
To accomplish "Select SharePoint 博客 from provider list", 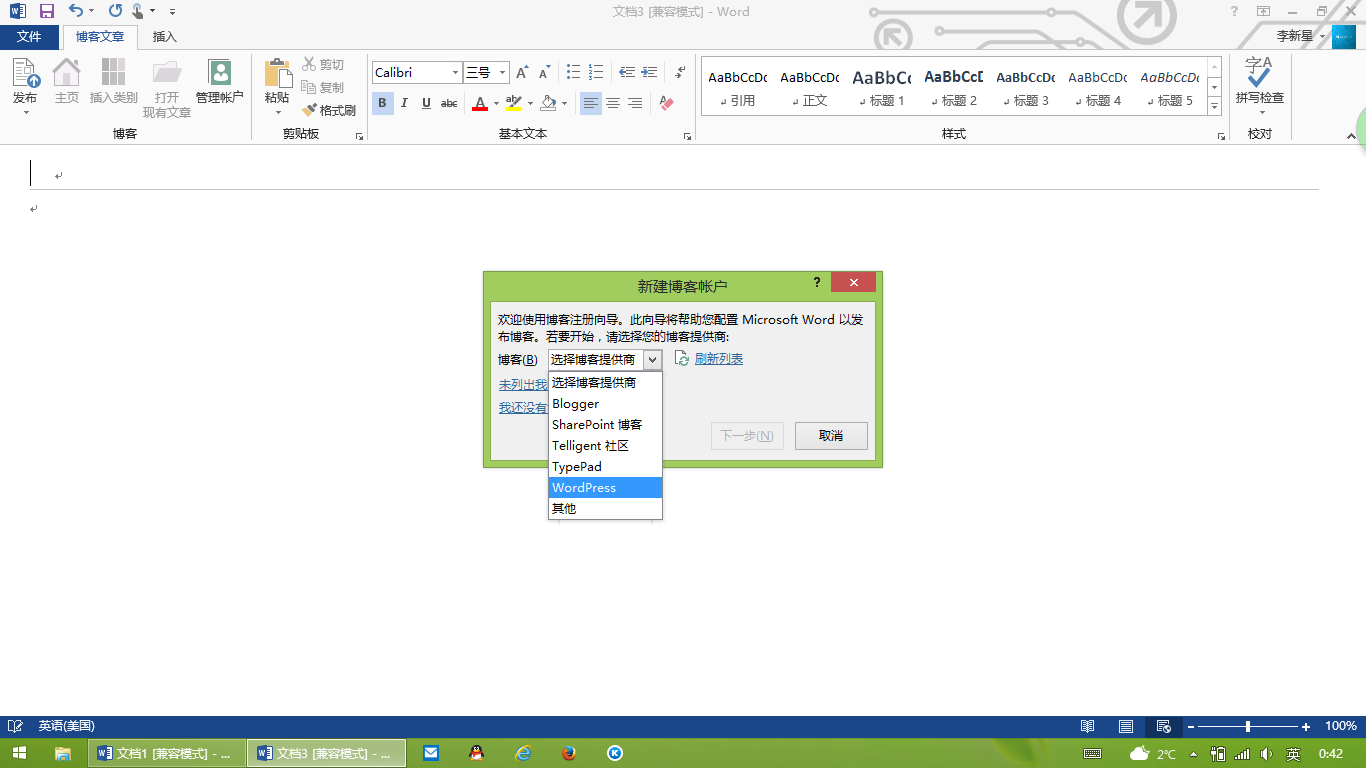I will [605, 425].
